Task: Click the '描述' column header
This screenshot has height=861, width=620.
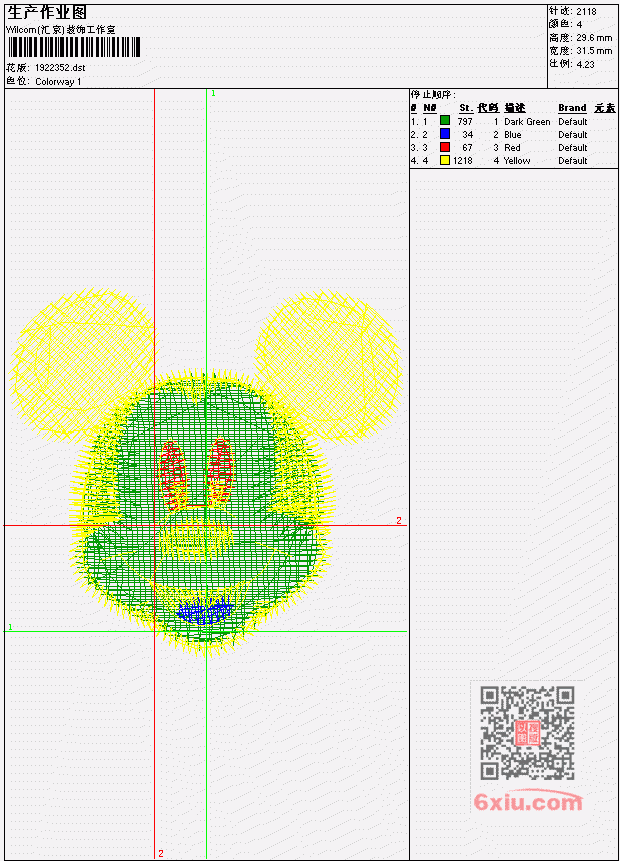Action: [x=515, y=108]
